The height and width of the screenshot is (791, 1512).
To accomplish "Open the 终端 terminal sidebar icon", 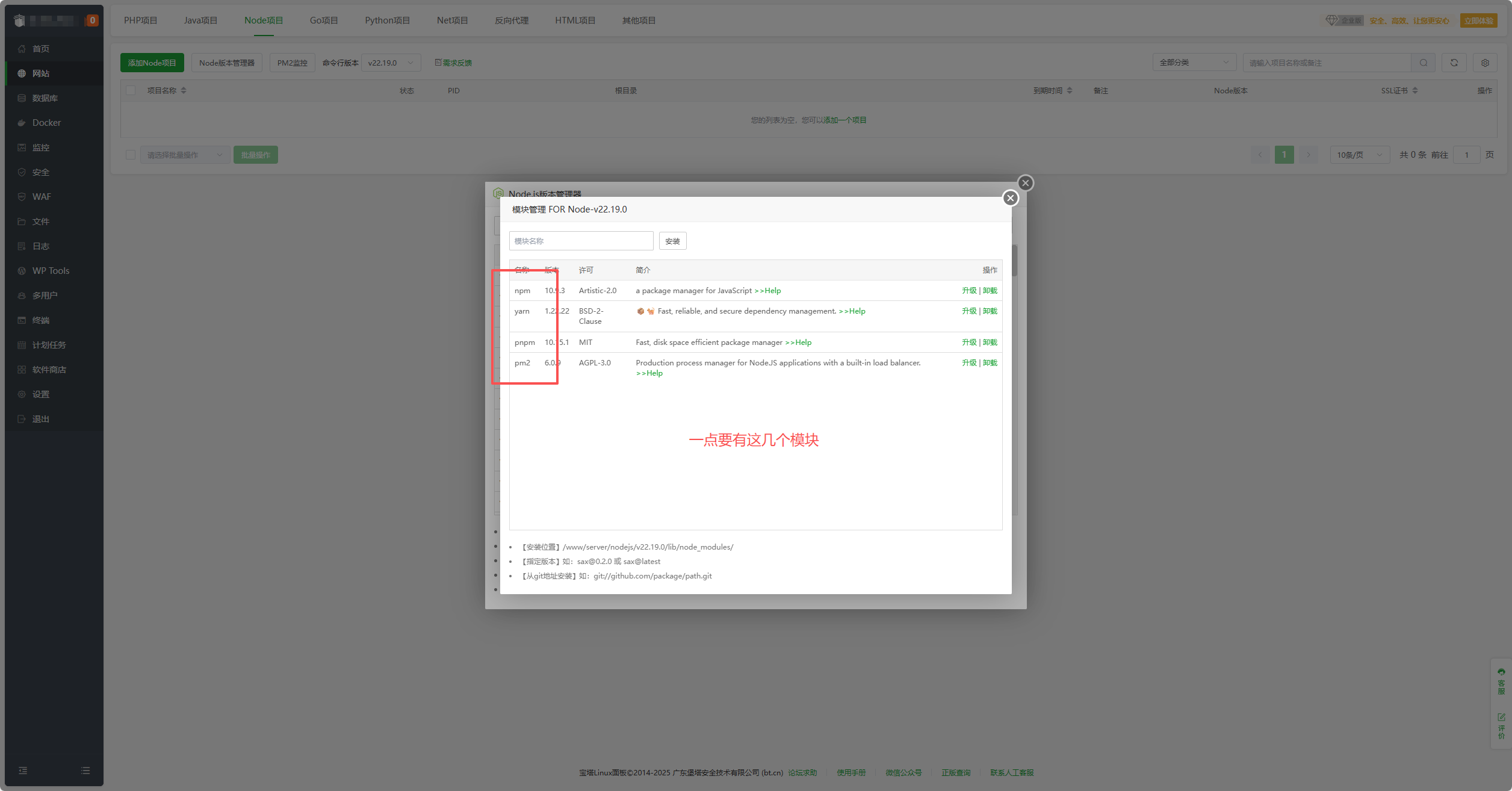I will (x=22, y=320).
